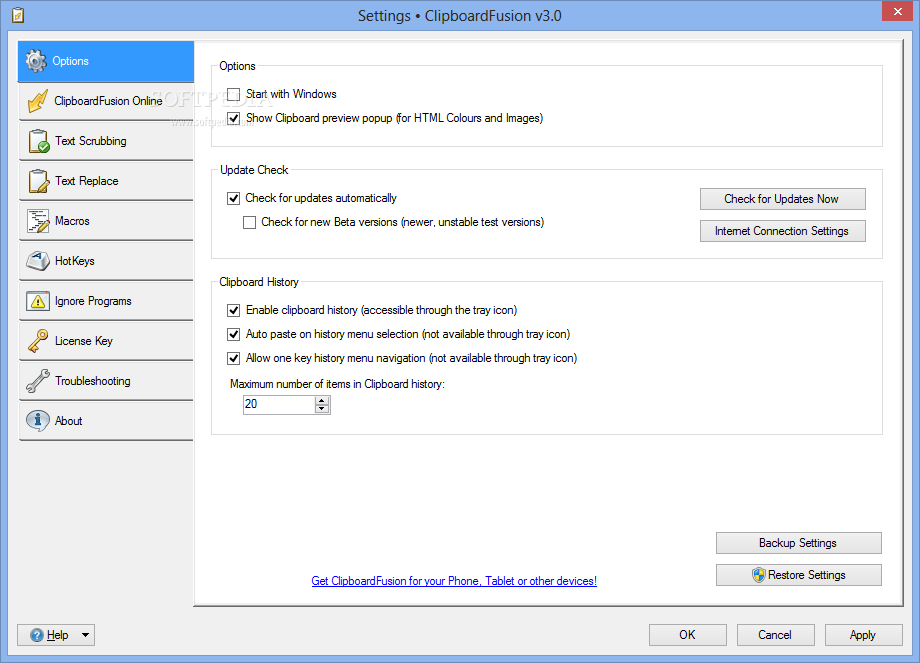
Task: Click the HotKeys keyboard key icon
Action: (38, 261)
